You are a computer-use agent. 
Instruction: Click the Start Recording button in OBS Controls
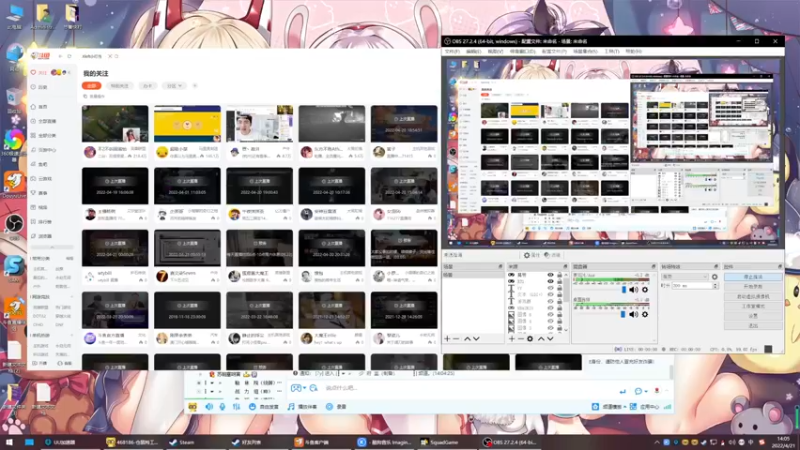pos(753,286)
